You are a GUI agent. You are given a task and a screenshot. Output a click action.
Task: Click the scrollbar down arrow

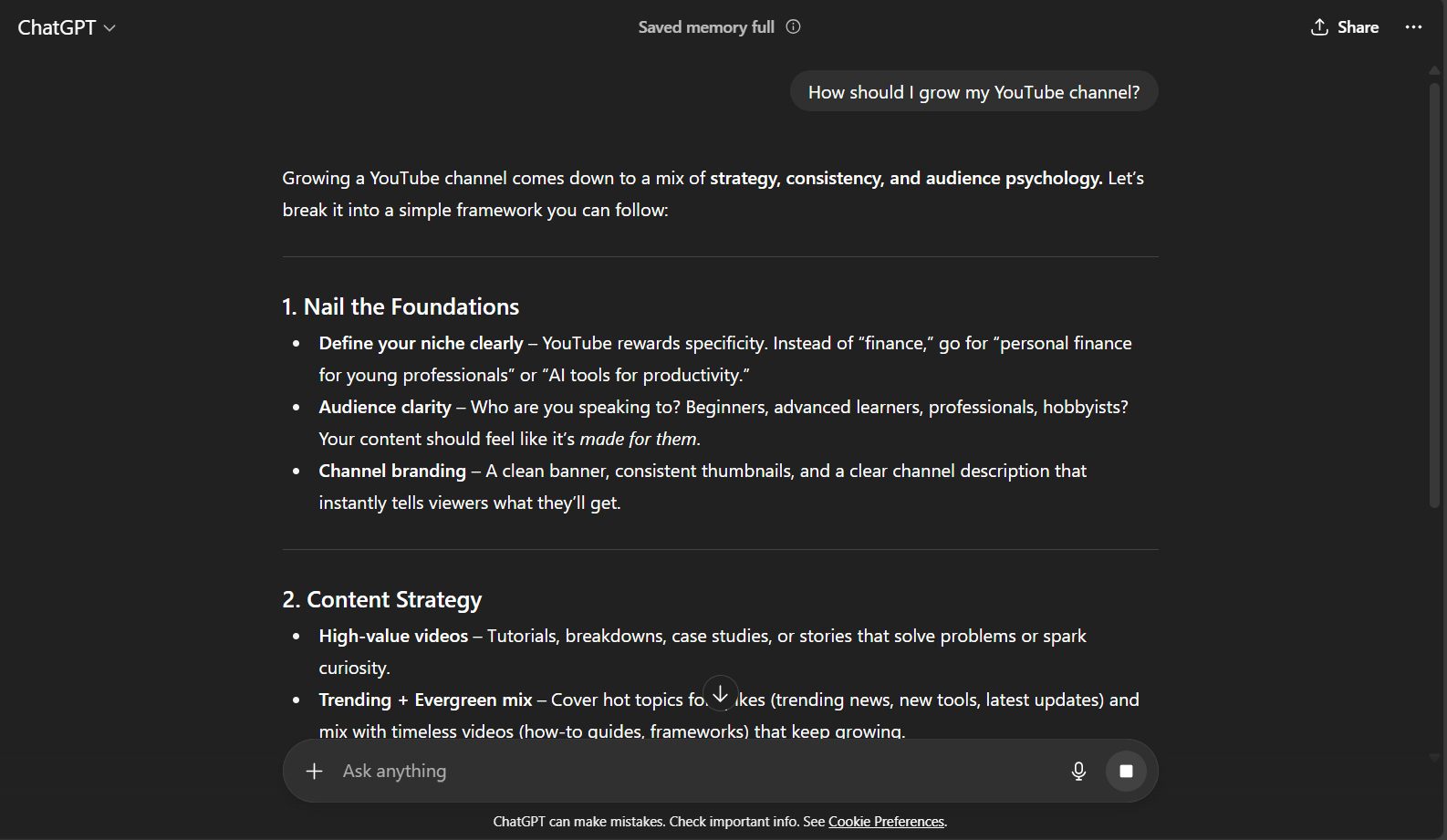(x=1434, y=757)
